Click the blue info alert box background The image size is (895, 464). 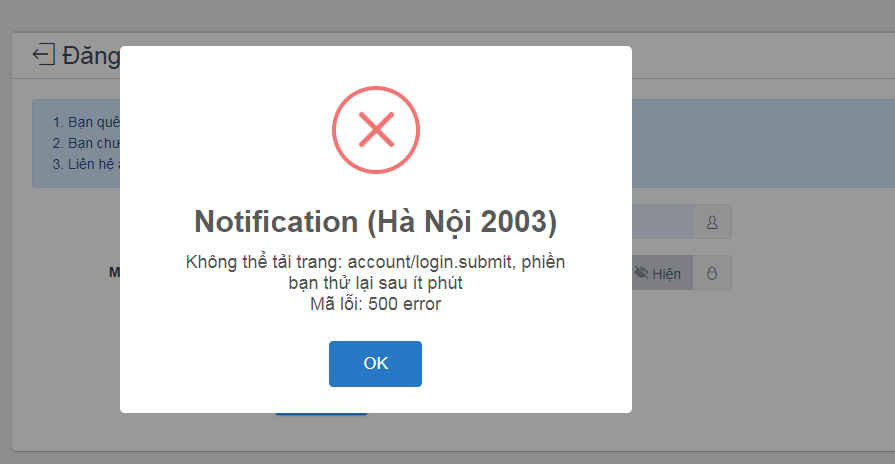tap(760, 143)
